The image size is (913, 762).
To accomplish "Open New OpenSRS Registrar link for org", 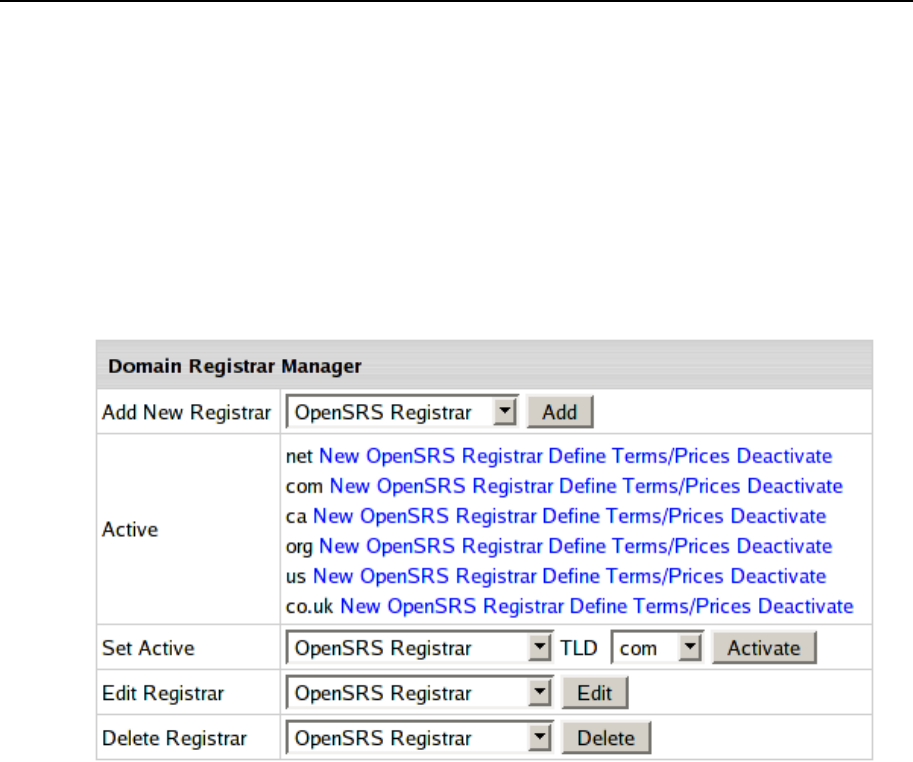I will 431,547.
